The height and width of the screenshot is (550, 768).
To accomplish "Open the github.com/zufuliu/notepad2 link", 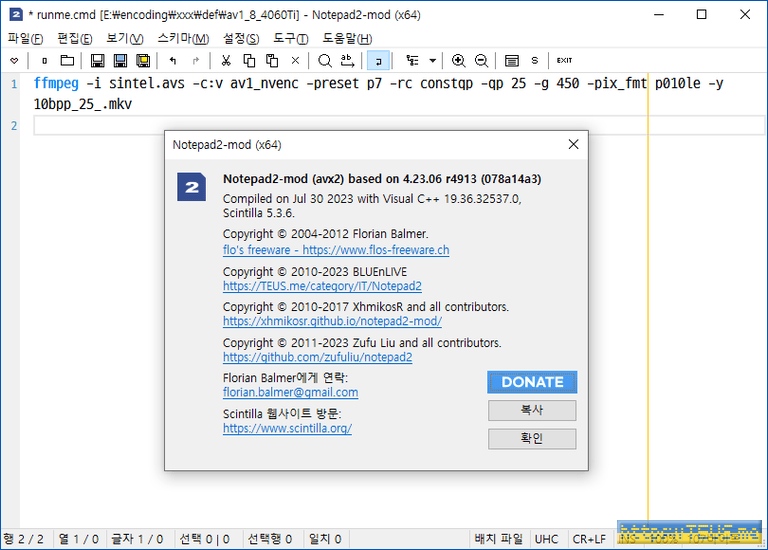I will pyautogui.click(x=317, y=357).
